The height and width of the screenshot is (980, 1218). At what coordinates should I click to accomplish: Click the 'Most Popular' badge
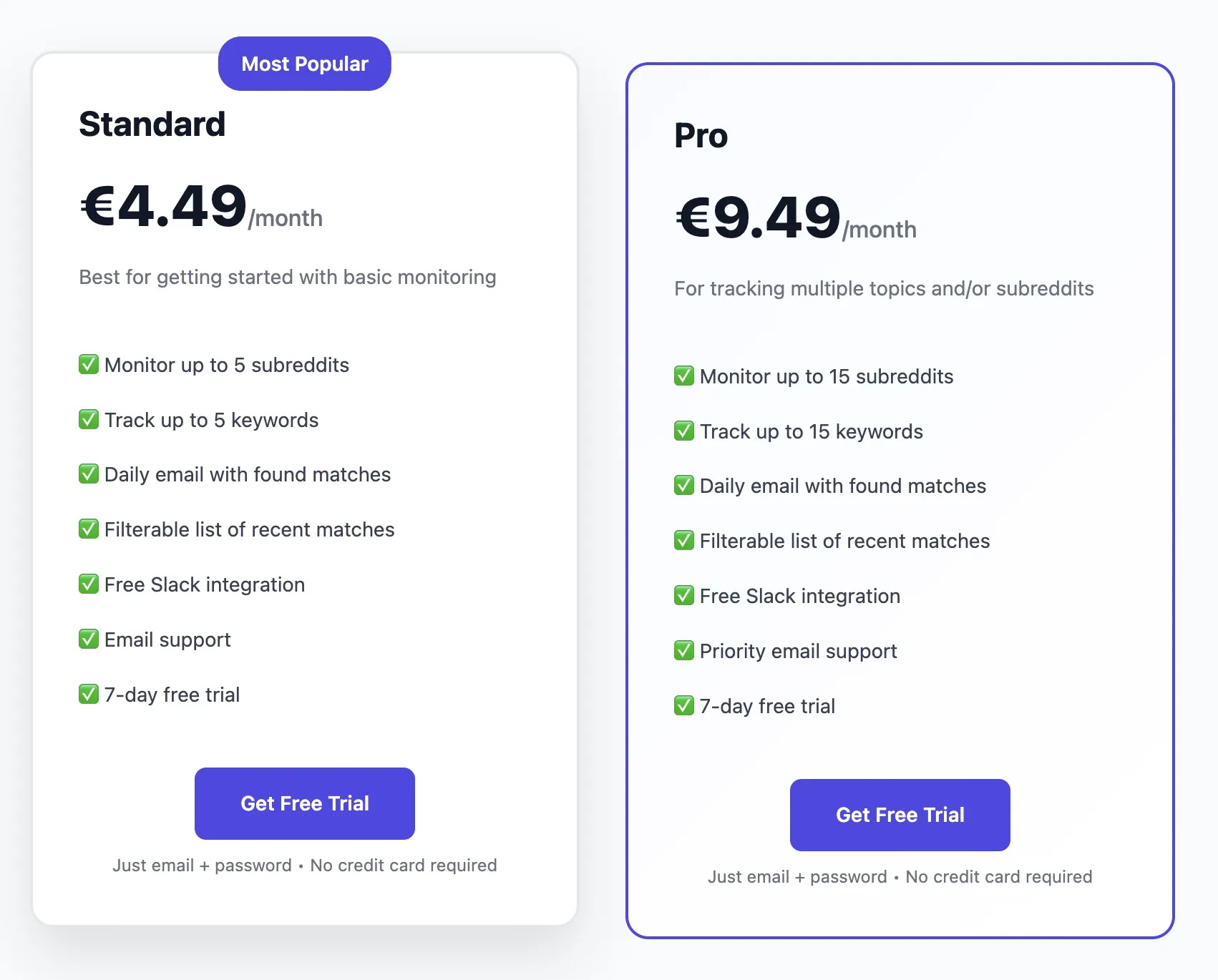coord(303,63)
